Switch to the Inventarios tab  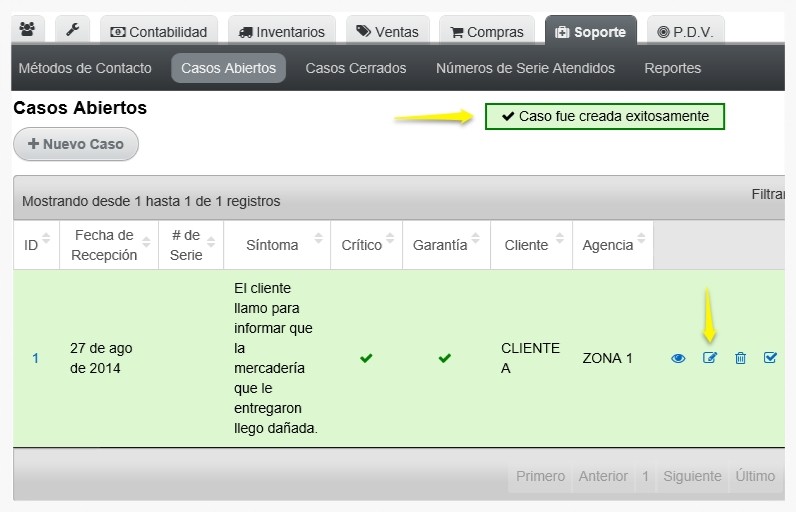[282, 30]
